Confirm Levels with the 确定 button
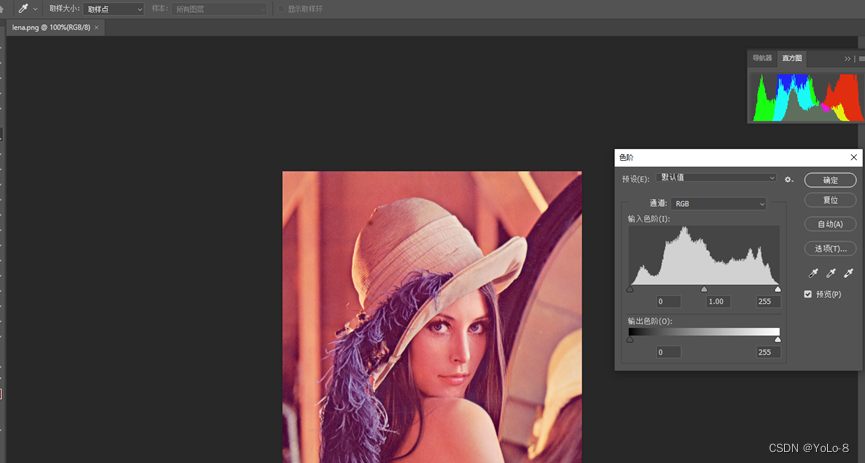Viewport: 865px width, 463px height. 830,180
